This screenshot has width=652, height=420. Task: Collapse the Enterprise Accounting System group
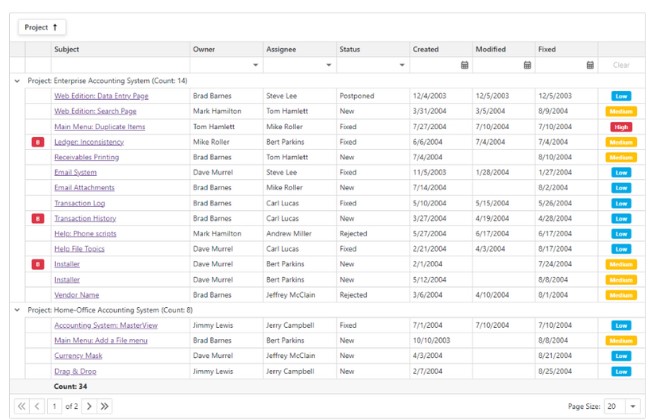(17, 80)
